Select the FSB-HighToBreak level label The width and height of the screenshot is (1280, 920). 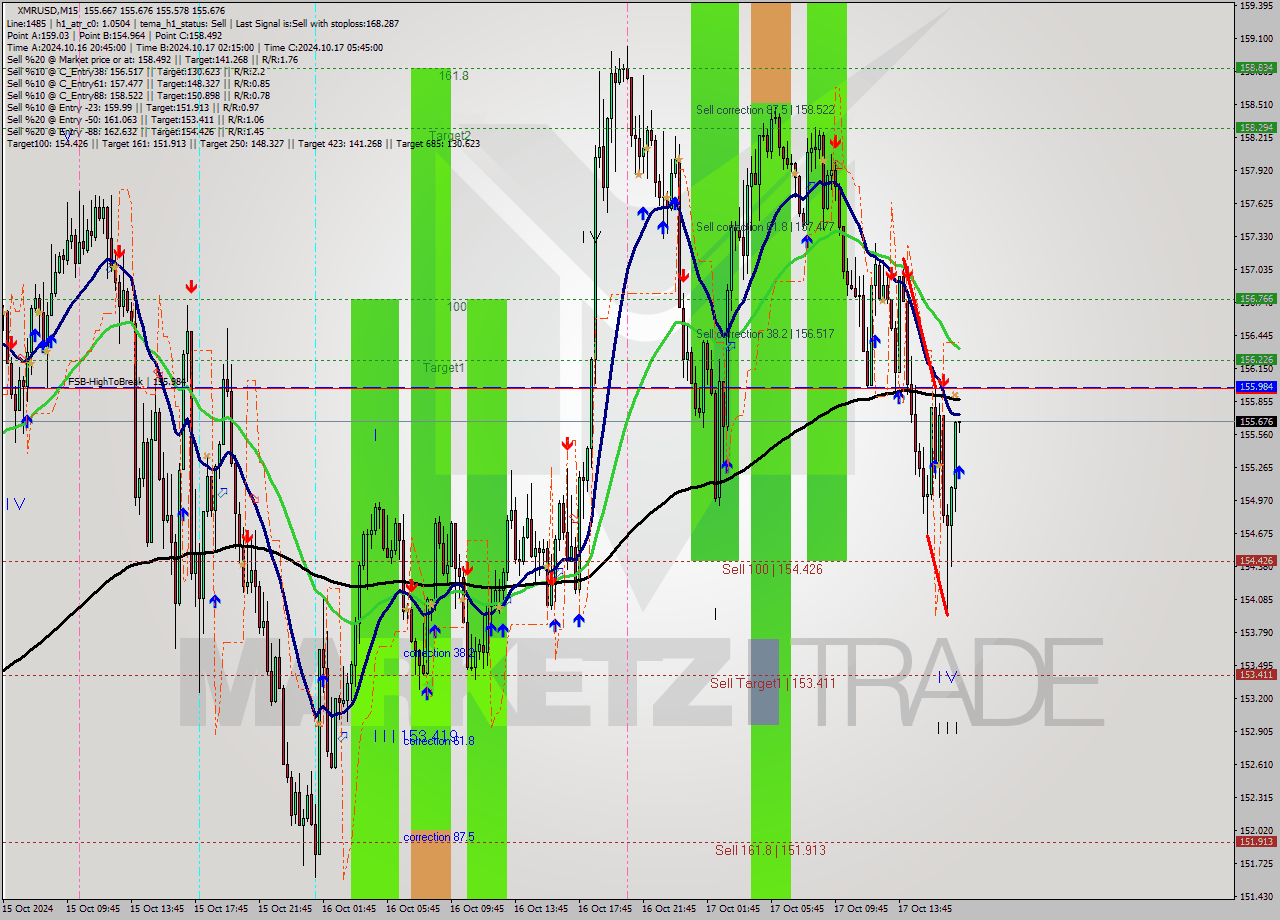coord(126,381)
